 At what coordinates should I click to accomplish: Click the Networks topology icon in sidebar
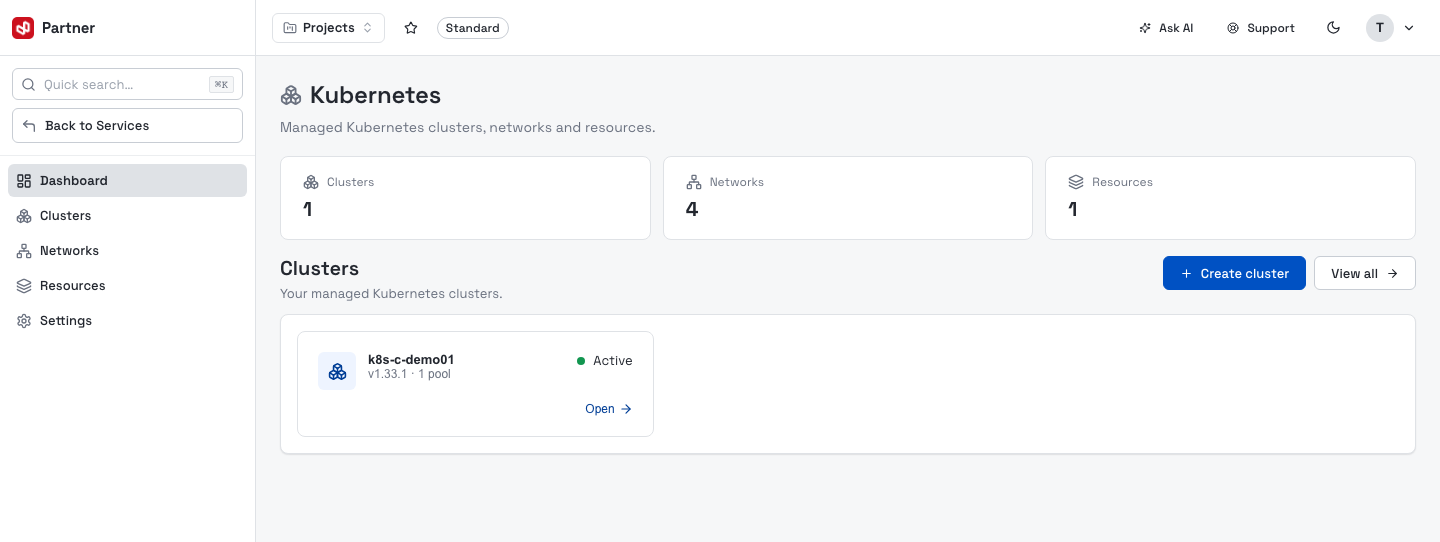[x=24, y=251]
